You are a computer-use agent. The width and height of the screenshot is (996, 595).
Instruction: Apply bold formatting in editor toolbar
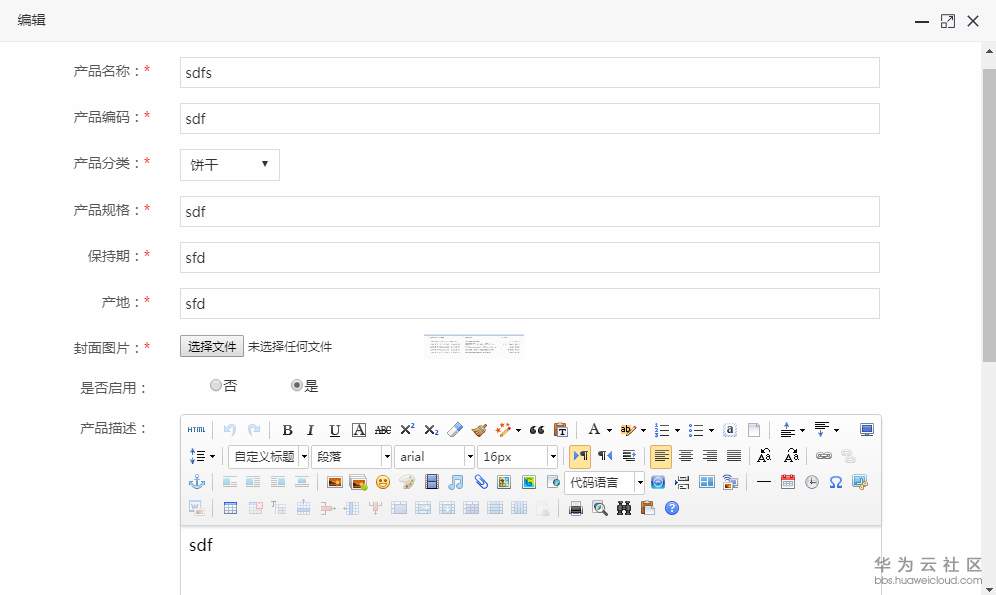pyautogui.click(x=287, y=430)
